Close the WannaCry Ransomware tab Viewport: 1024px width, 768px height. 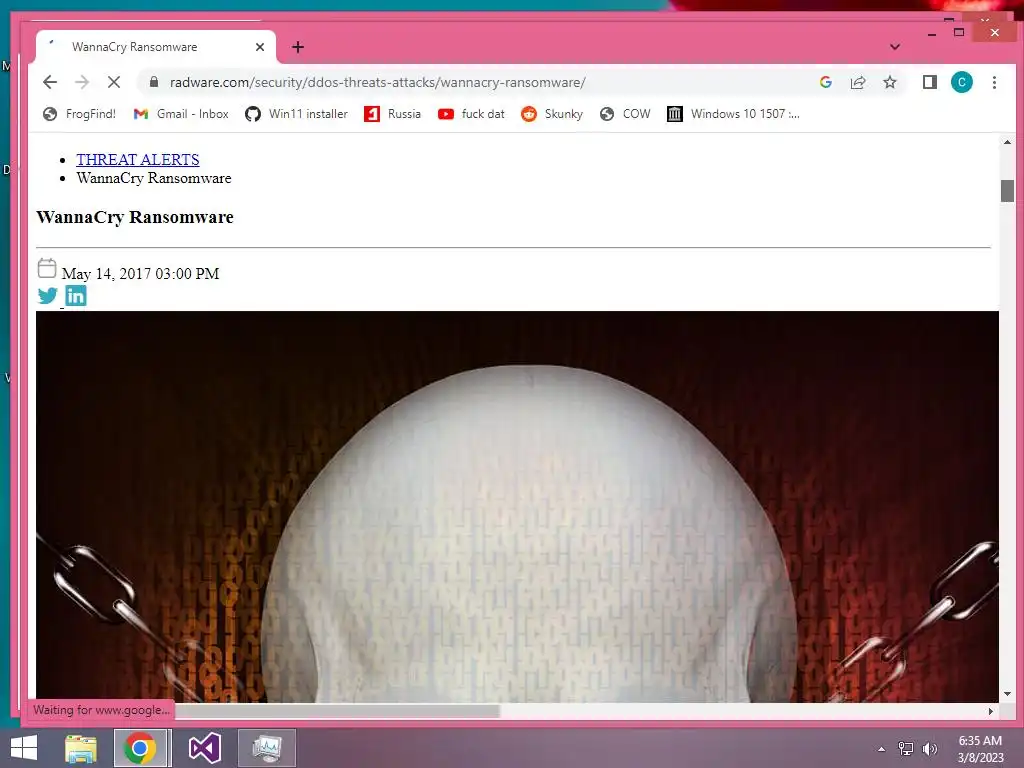pyautogui.click(x=259, y=47)
